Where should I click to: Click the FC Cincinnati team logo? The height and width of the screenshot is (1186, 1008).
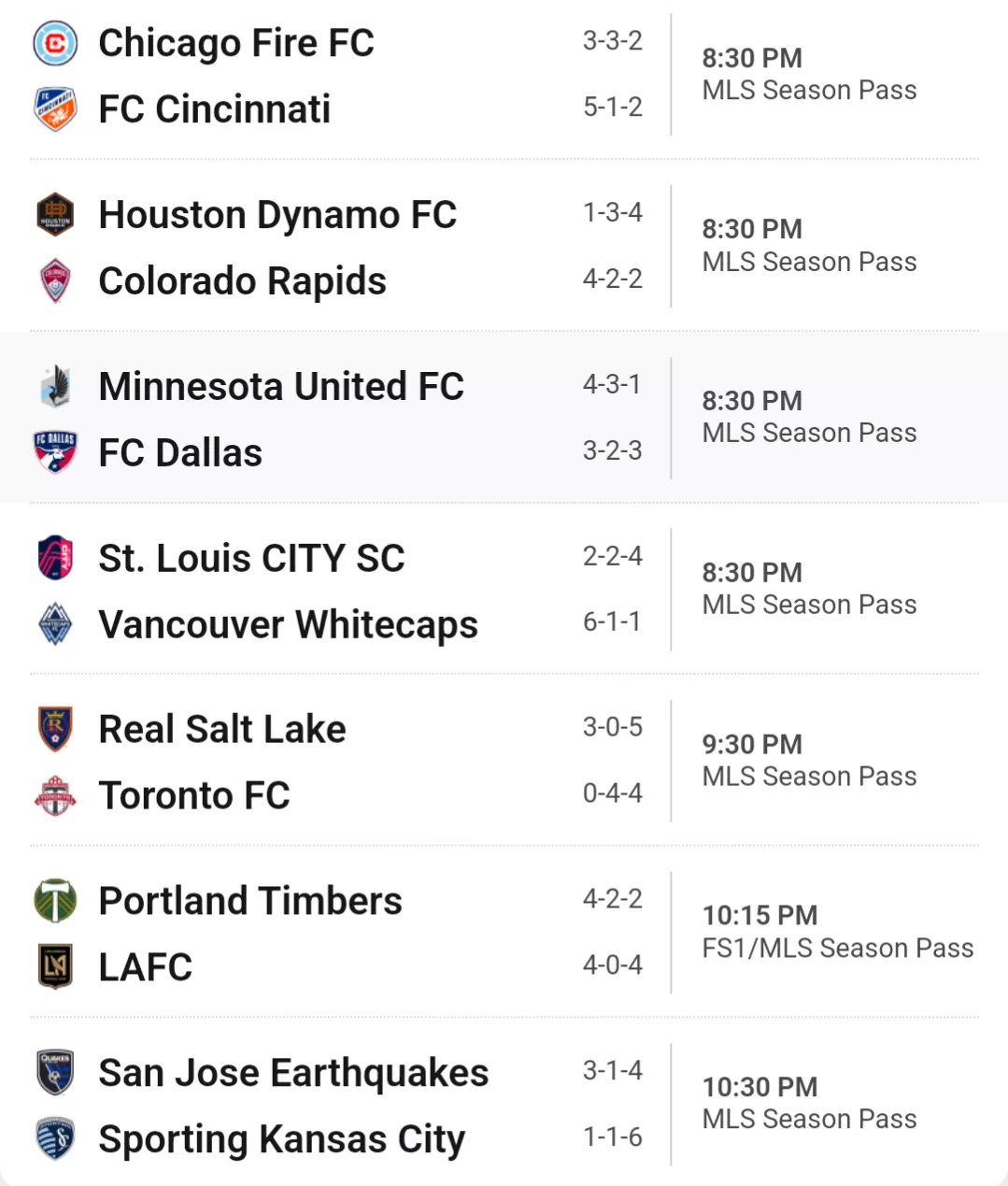55,109
